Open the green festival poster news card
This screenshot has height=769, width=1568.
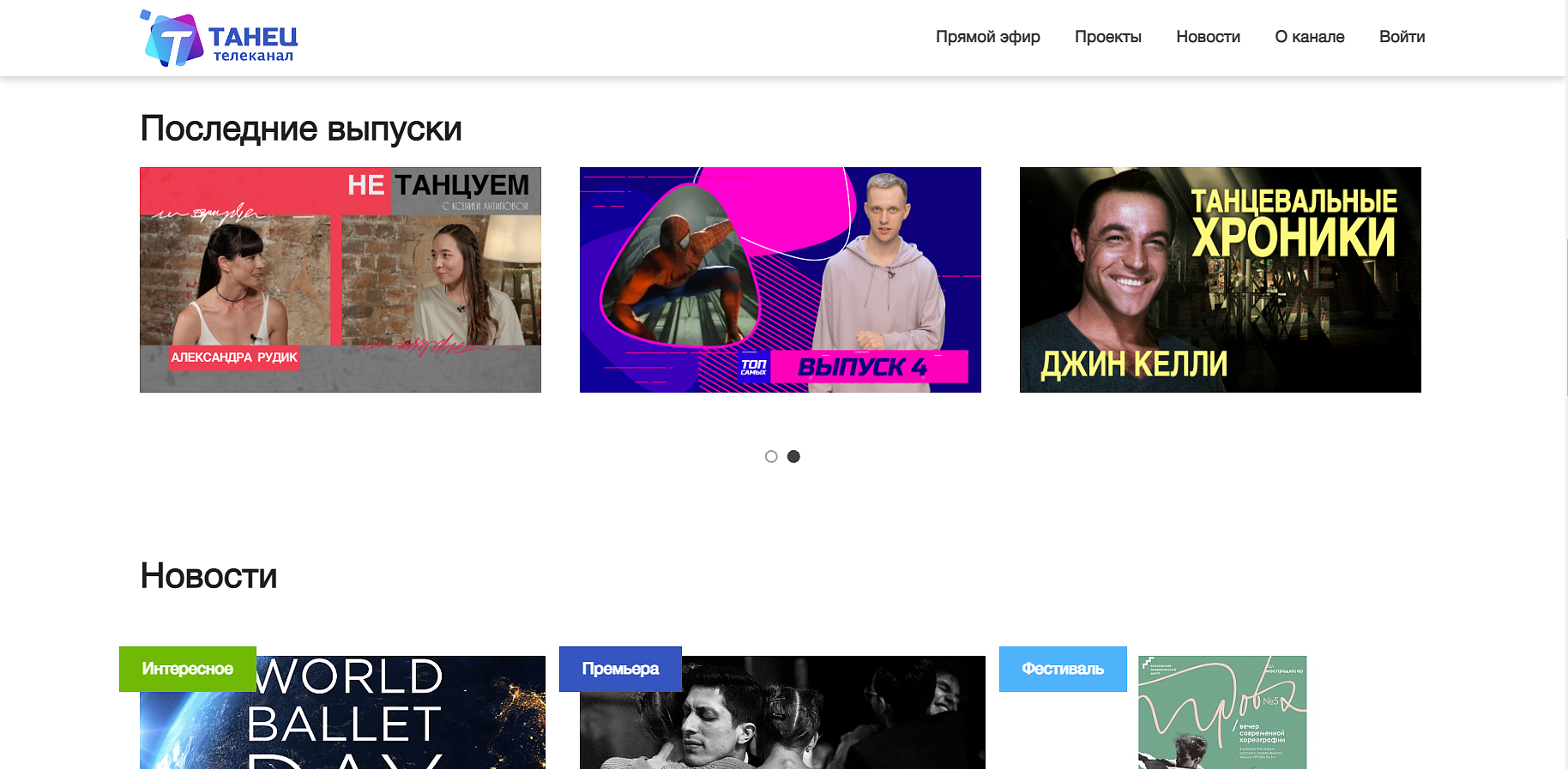(1222, 712)
